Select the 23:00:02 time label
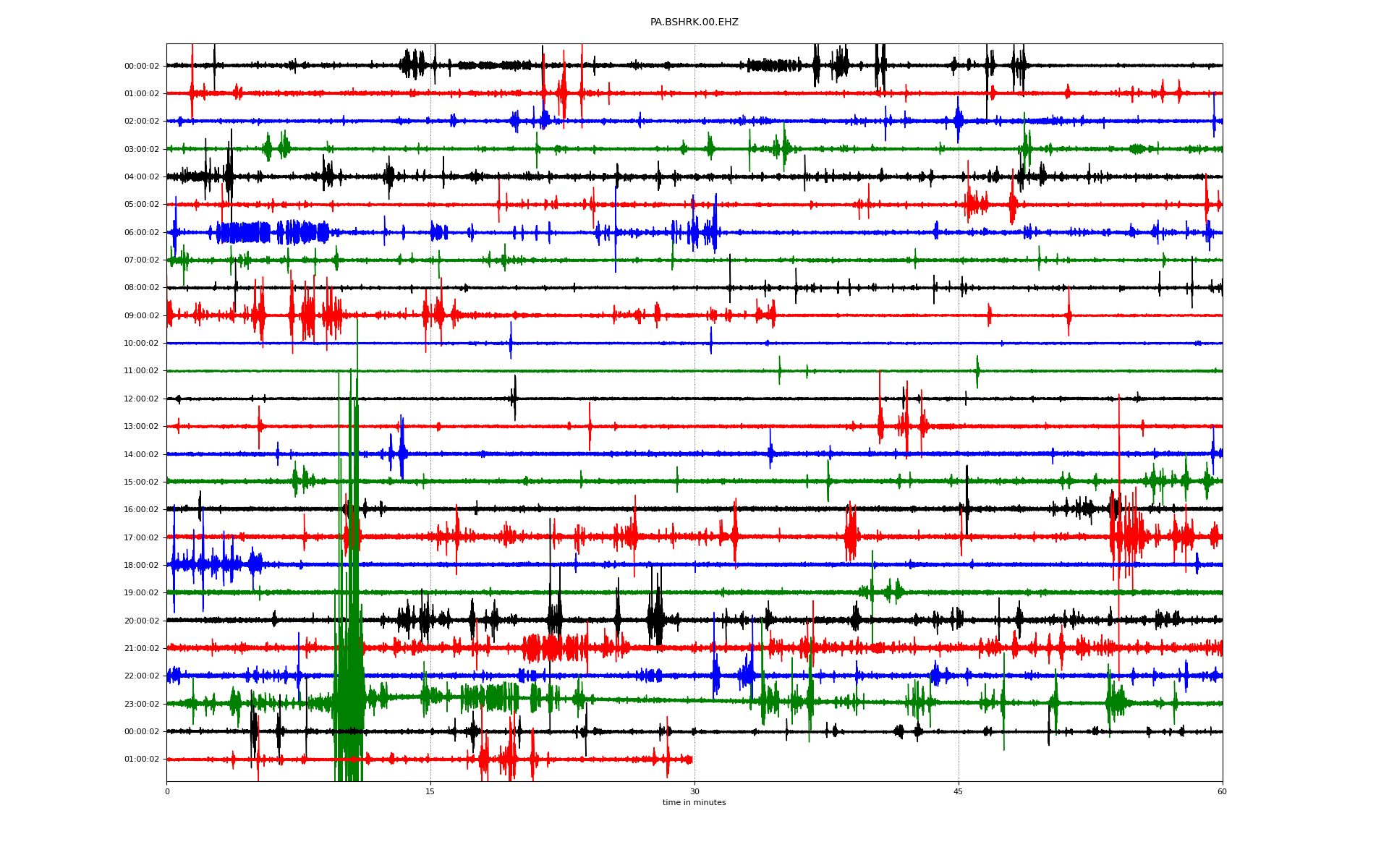The height and width of the screenshot is (868, 1389). [141, 705]
